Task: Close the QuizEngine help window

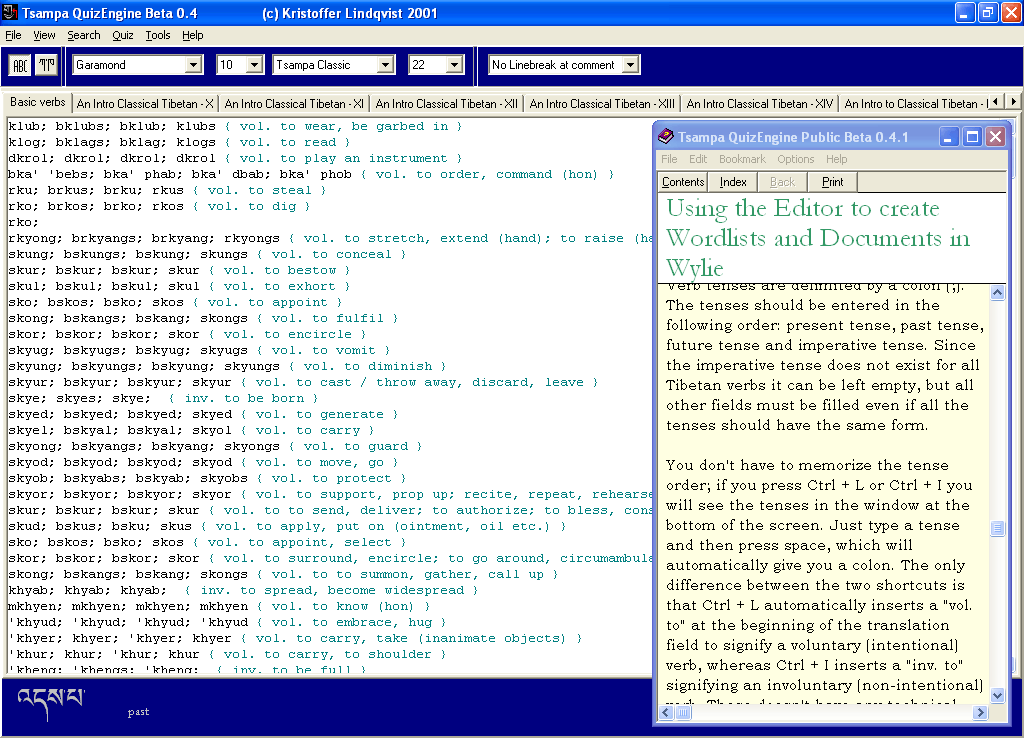Action: tap(995, 136)
